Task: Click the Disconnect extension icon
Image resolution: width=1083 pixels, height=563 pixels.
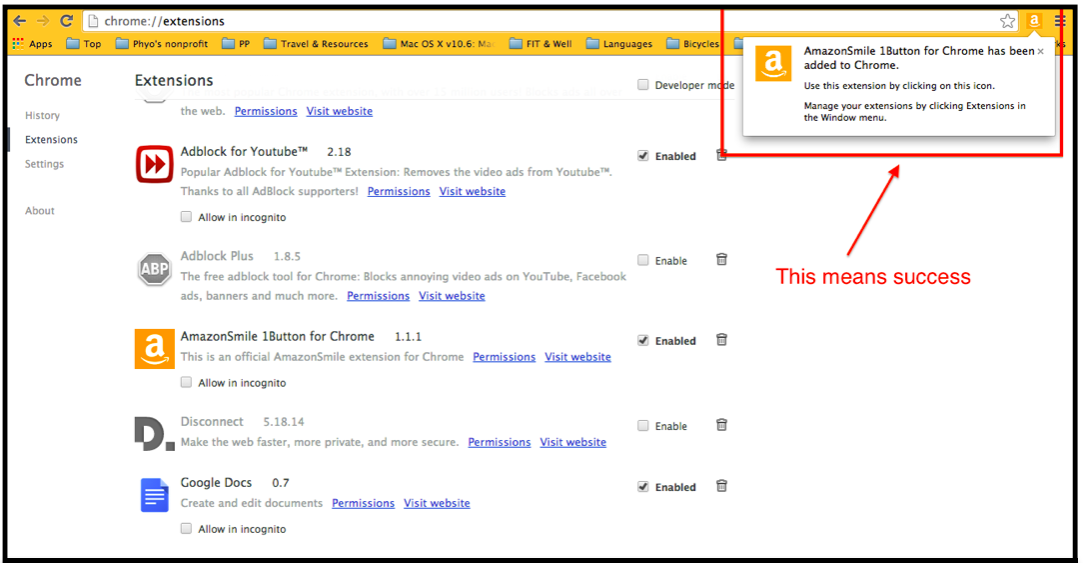Action: point(154,434)
